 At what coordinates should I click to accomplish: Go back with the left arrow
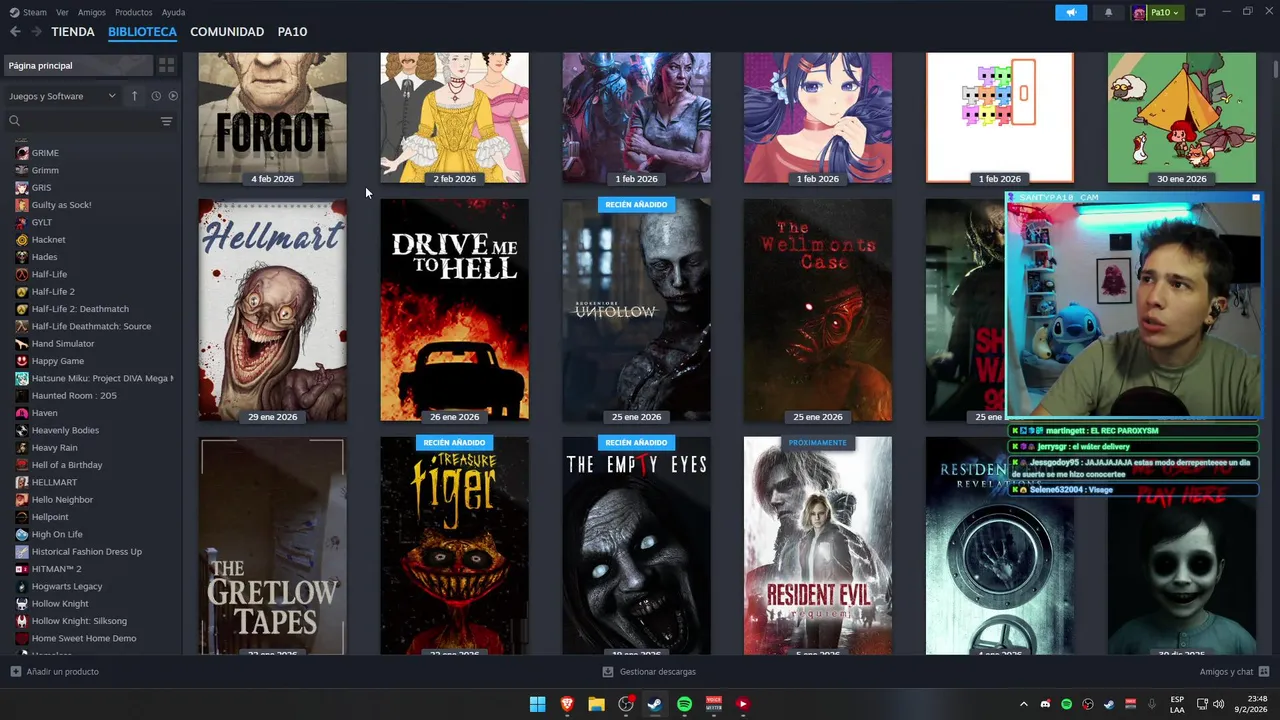click(x=15, y=32)
